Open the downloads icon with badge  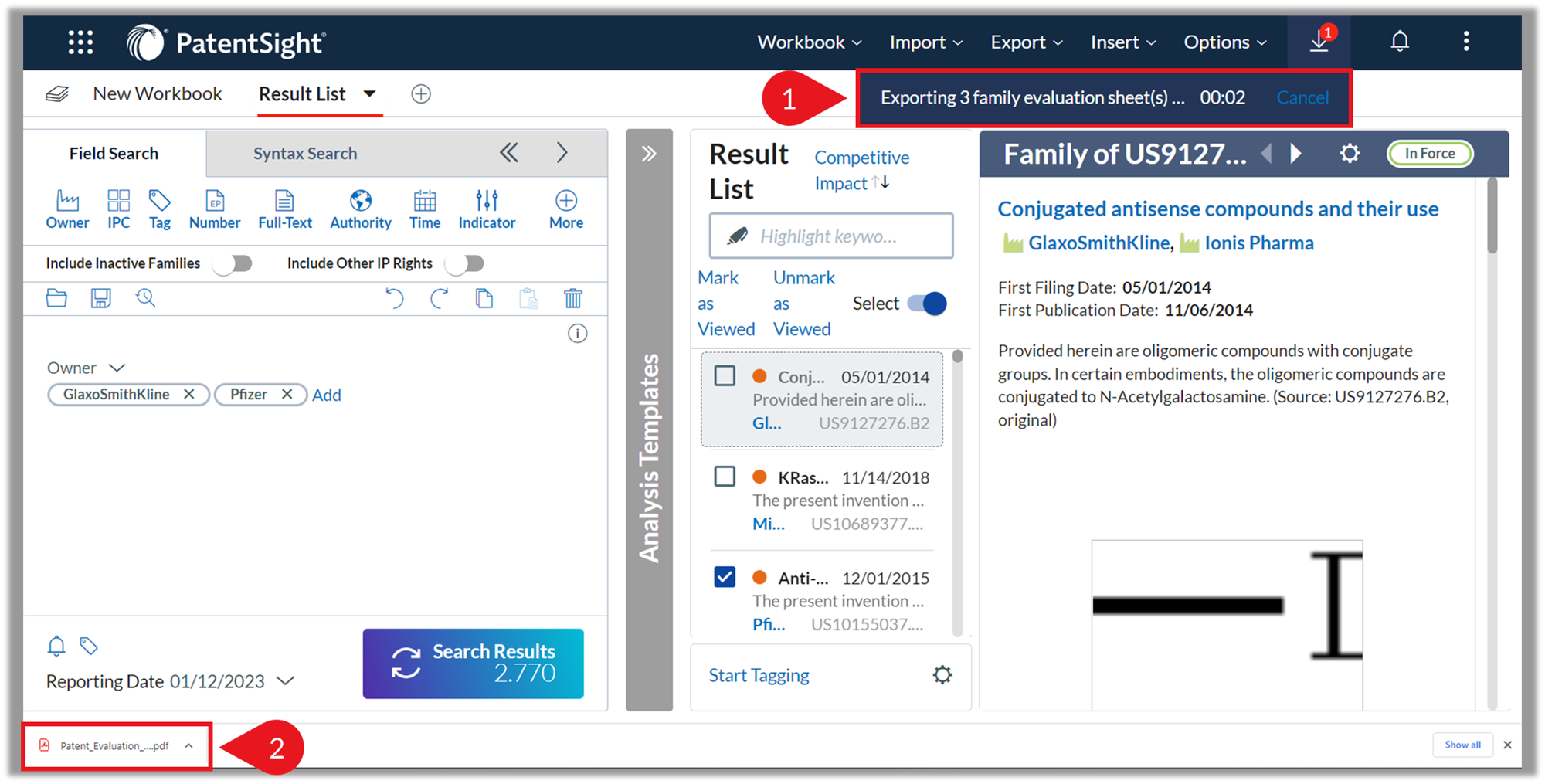(1319, 42)
